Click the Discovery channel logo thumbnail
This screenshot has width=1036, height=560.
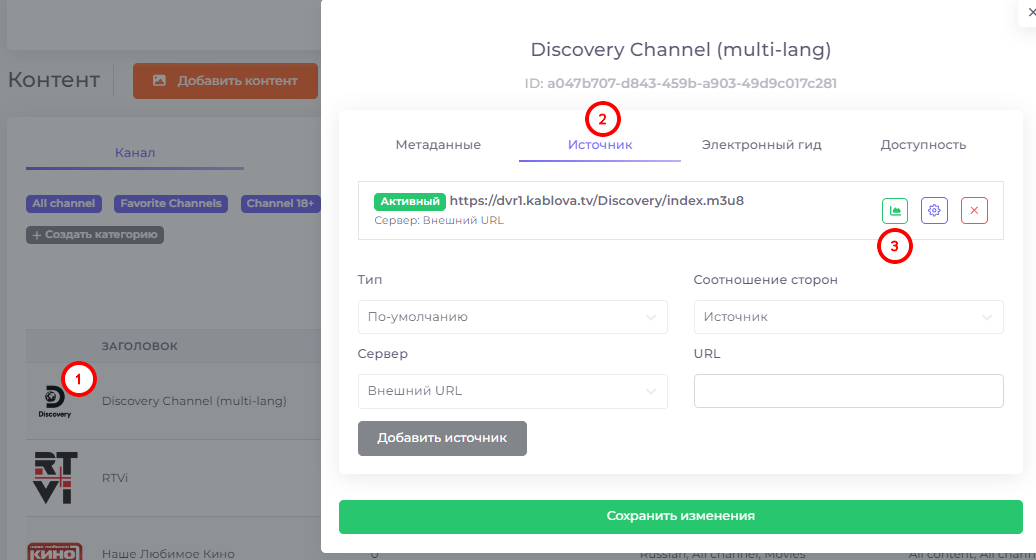tap(55, 402)
